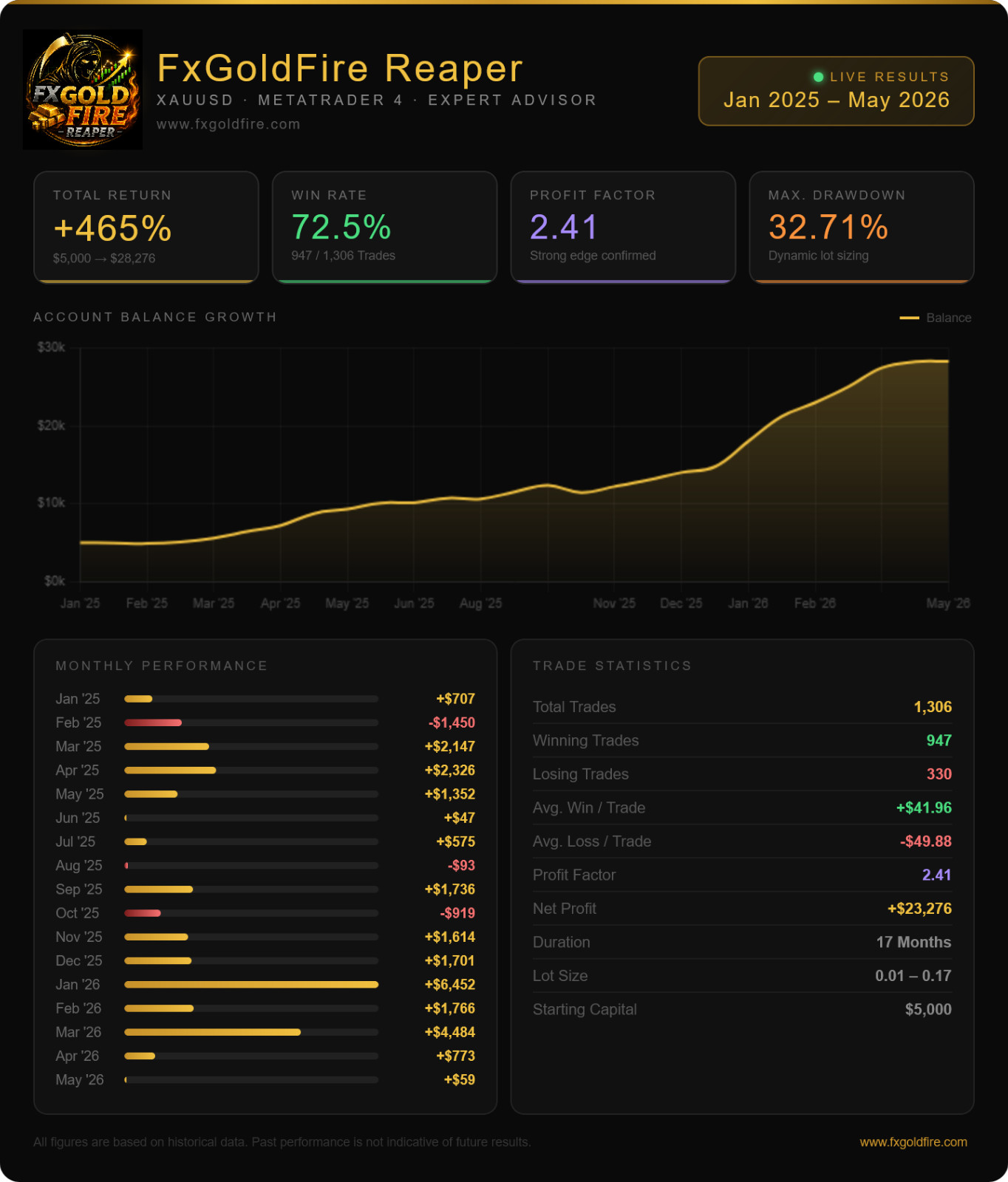The image size is (1008, 1182).
Task: Click the '947 / 1,306 Trades' text
Action: pos(343,256)
